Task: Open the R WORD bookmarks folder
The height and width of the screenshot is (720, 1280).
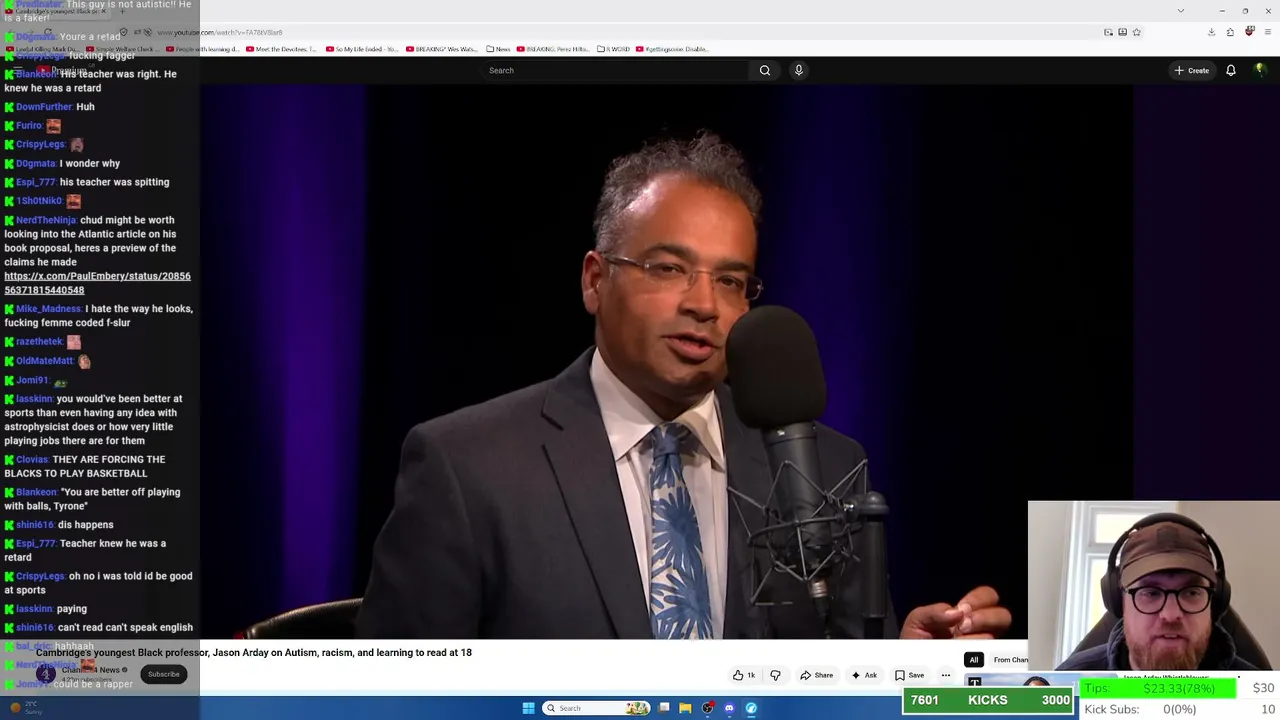Action: pyautogui.click(x=613, y=49)
